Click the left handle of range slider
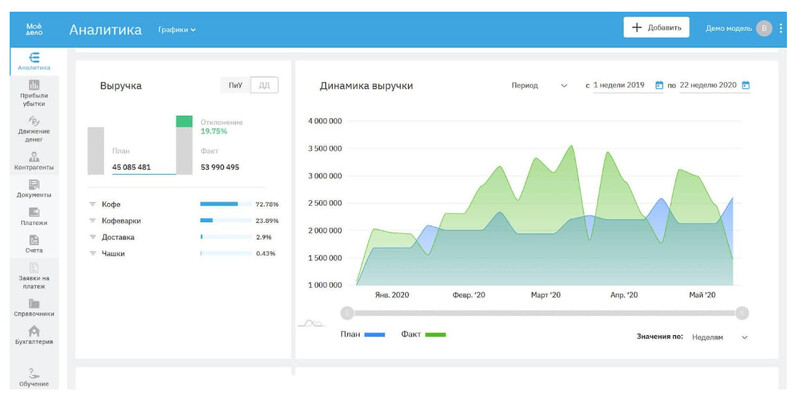Viewport: 800px width, 404px height. pyautogui.click(x=347, y=313)
